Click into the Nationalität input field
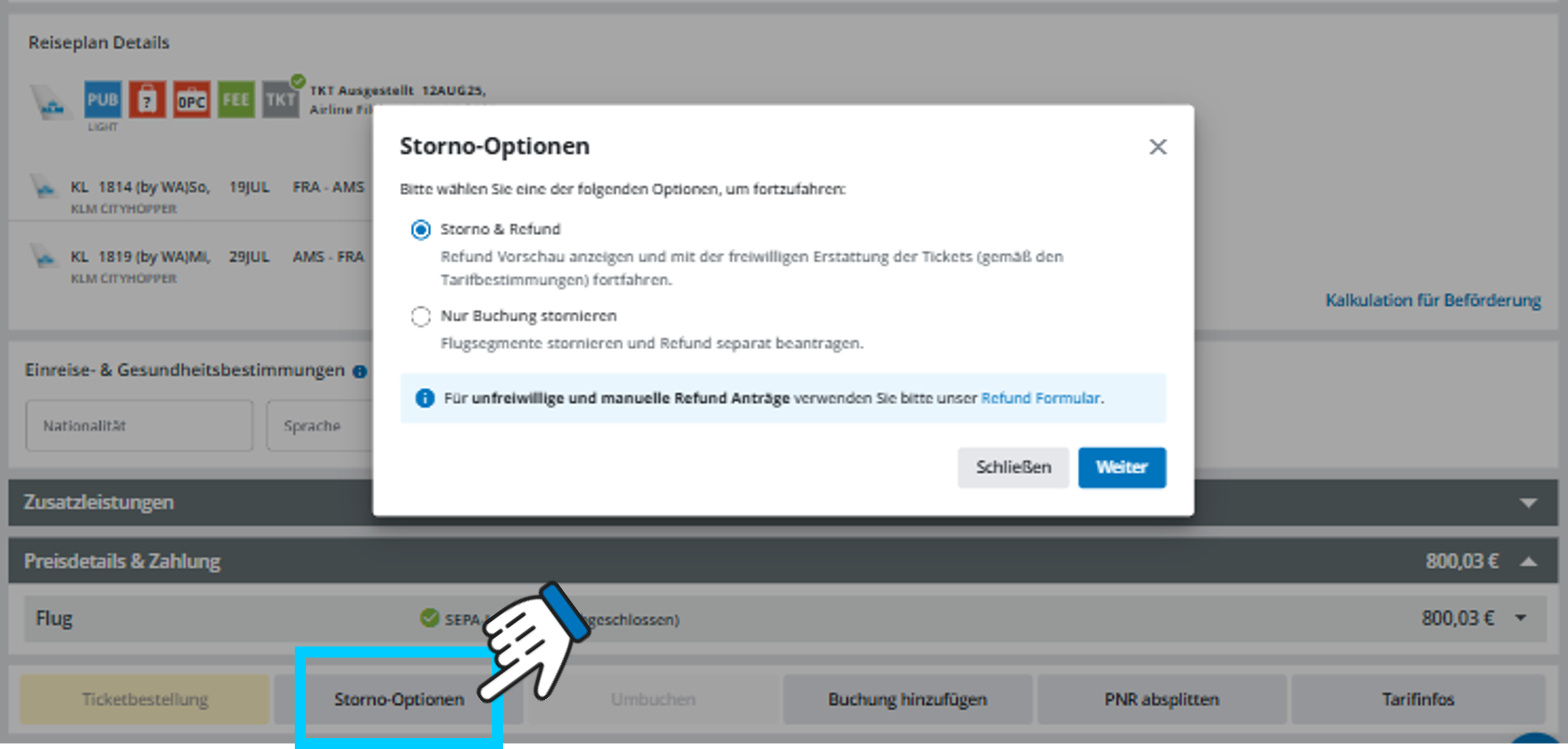Image resolution: width=1568 pixels, height=749 pixels. pyautogui.click(x=139, y=425)
